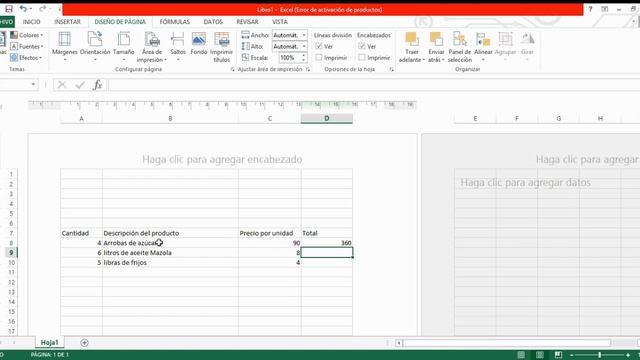Open Insert Function with the fx icon
Screen dimensions: 640x360
pos(97,85)
